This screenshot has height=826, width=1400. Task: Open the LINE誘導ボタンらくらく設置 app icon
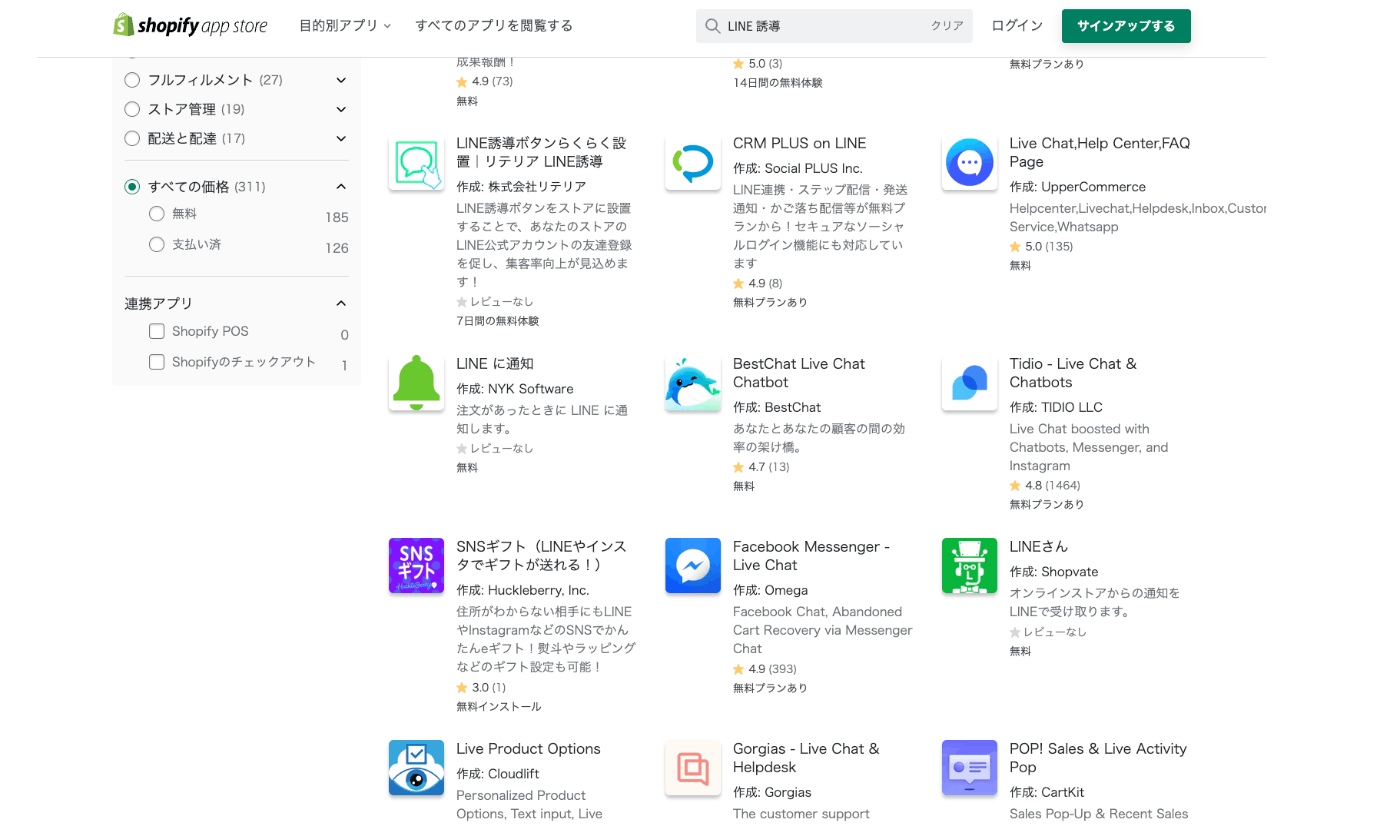pos(416,162)
